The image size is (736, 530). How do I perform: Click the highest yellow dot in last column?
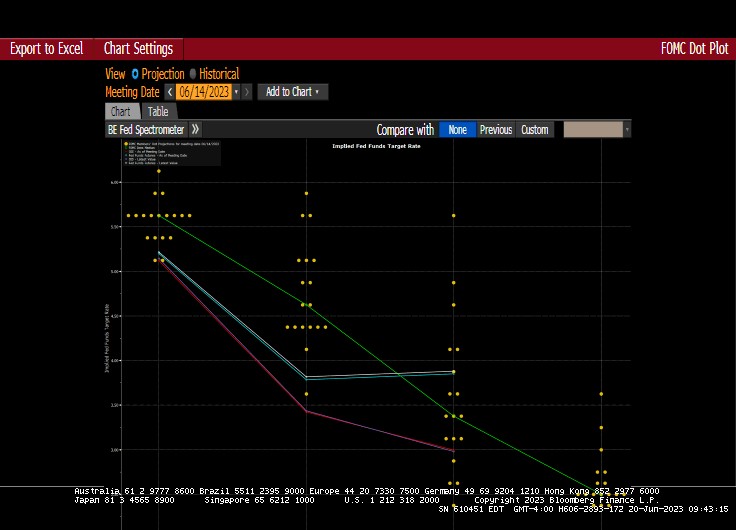[601, 394]
